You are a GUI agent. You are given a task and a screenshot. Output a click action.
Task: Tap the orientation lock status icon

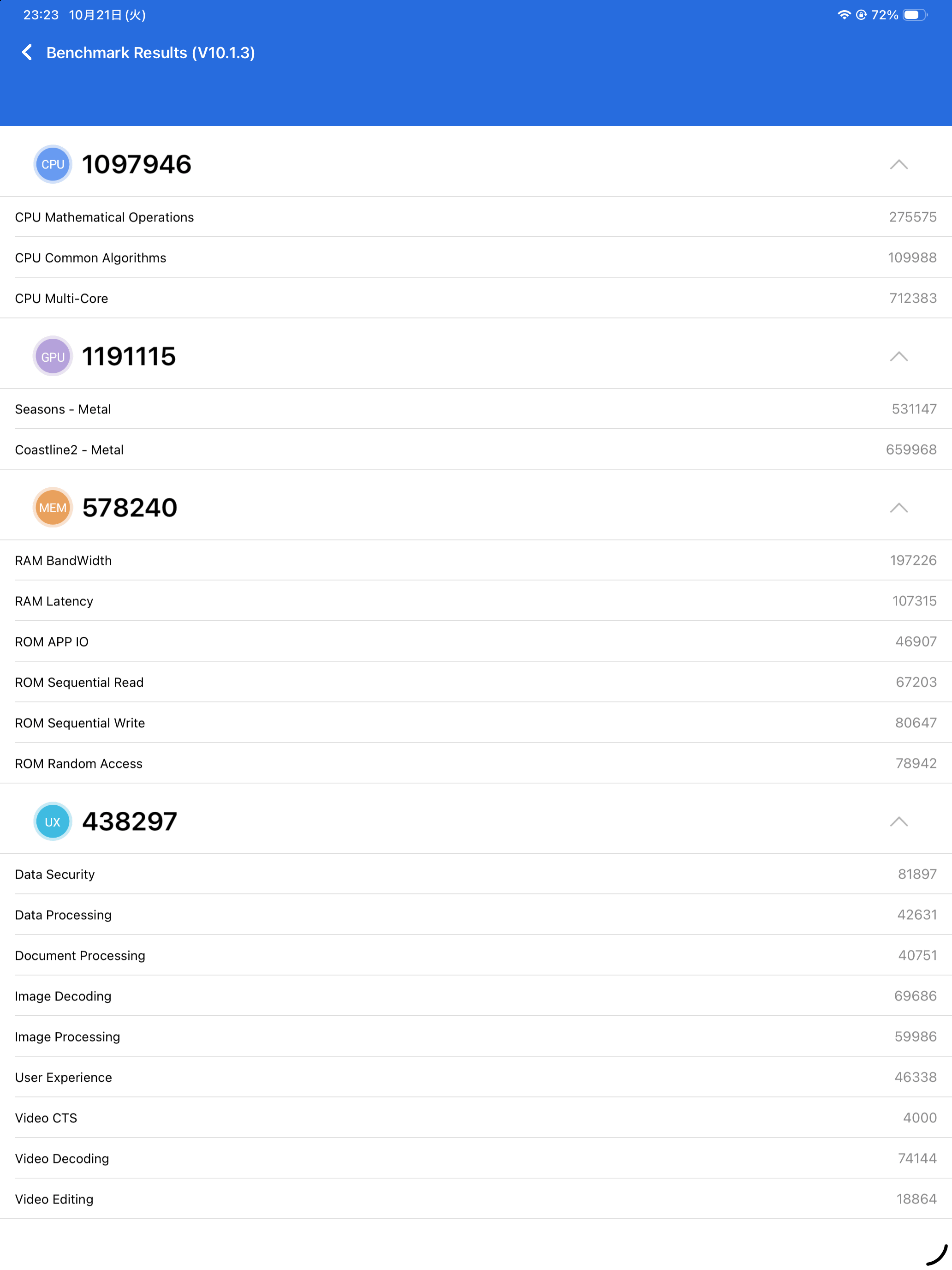[x=861, y=15]
